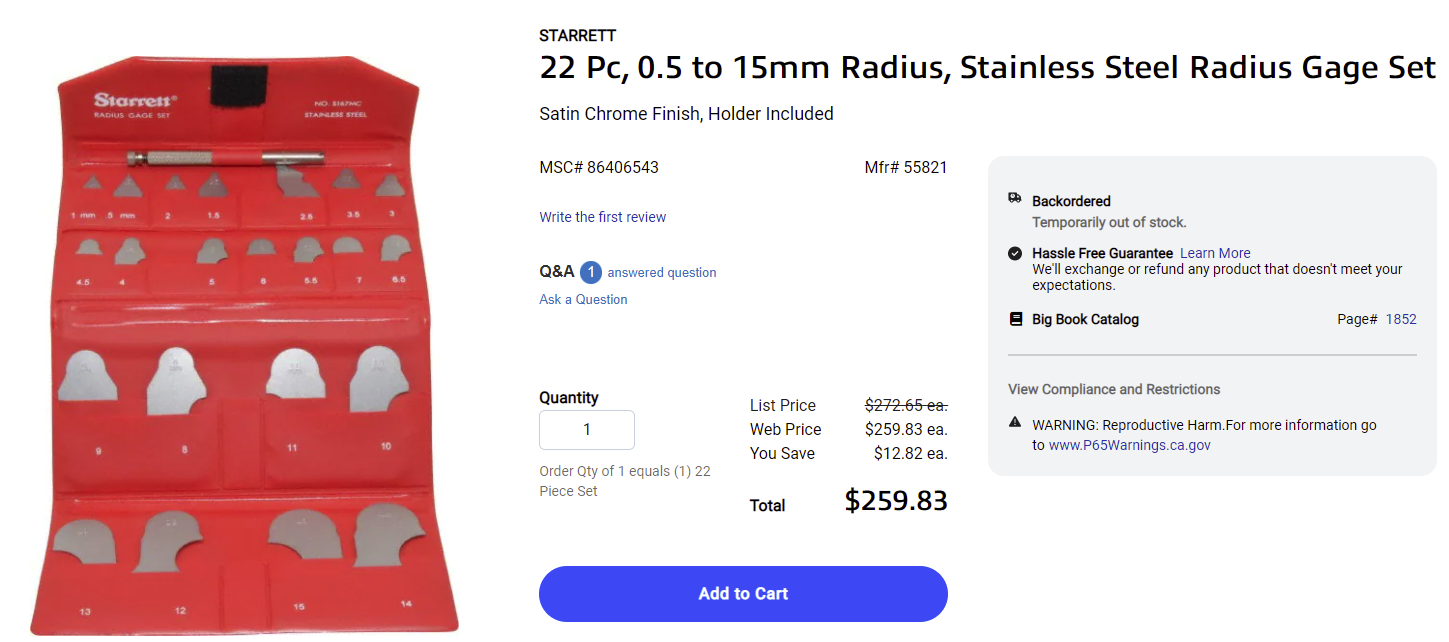The width and height of the screenshot is (1449, 642).
Task: Click the Big Book Catalog book icon
Action: (x=1015, y=319)
